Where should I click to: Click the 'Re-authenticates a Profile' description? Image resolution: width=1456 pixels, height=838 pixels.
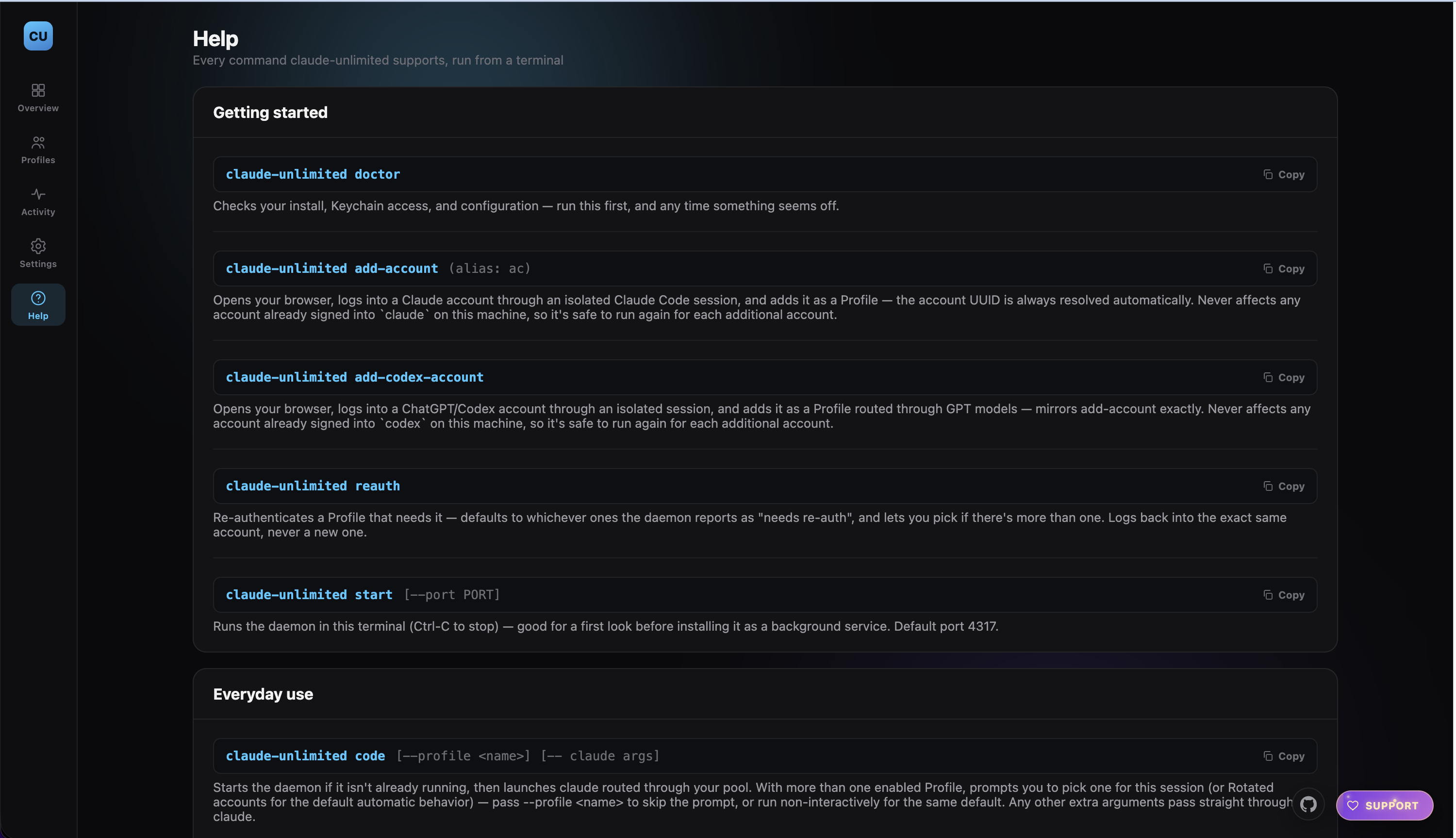(749, 524)
